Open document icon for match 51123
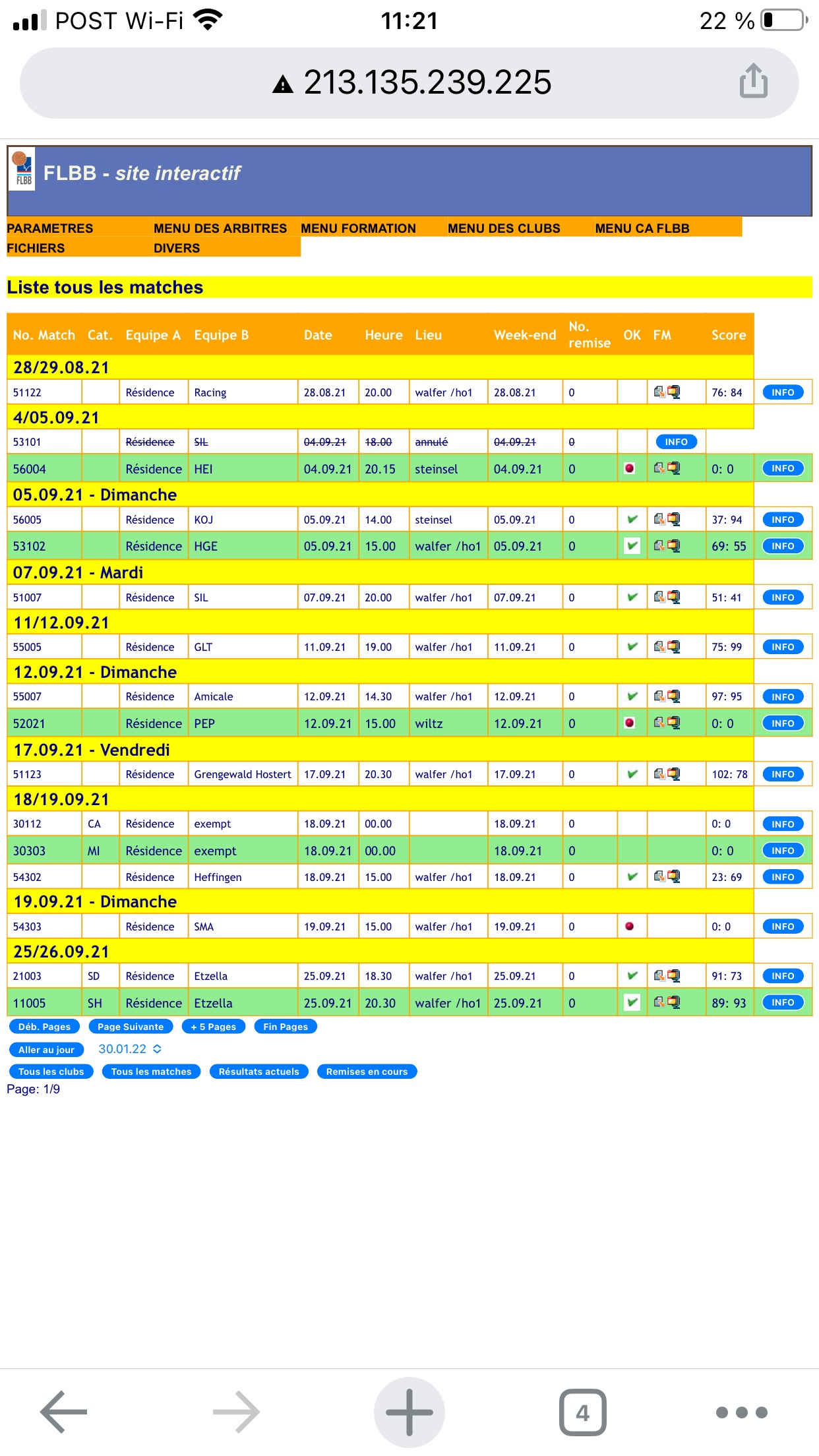Screen dimensions: 819x1456 (x=659, y=773)
